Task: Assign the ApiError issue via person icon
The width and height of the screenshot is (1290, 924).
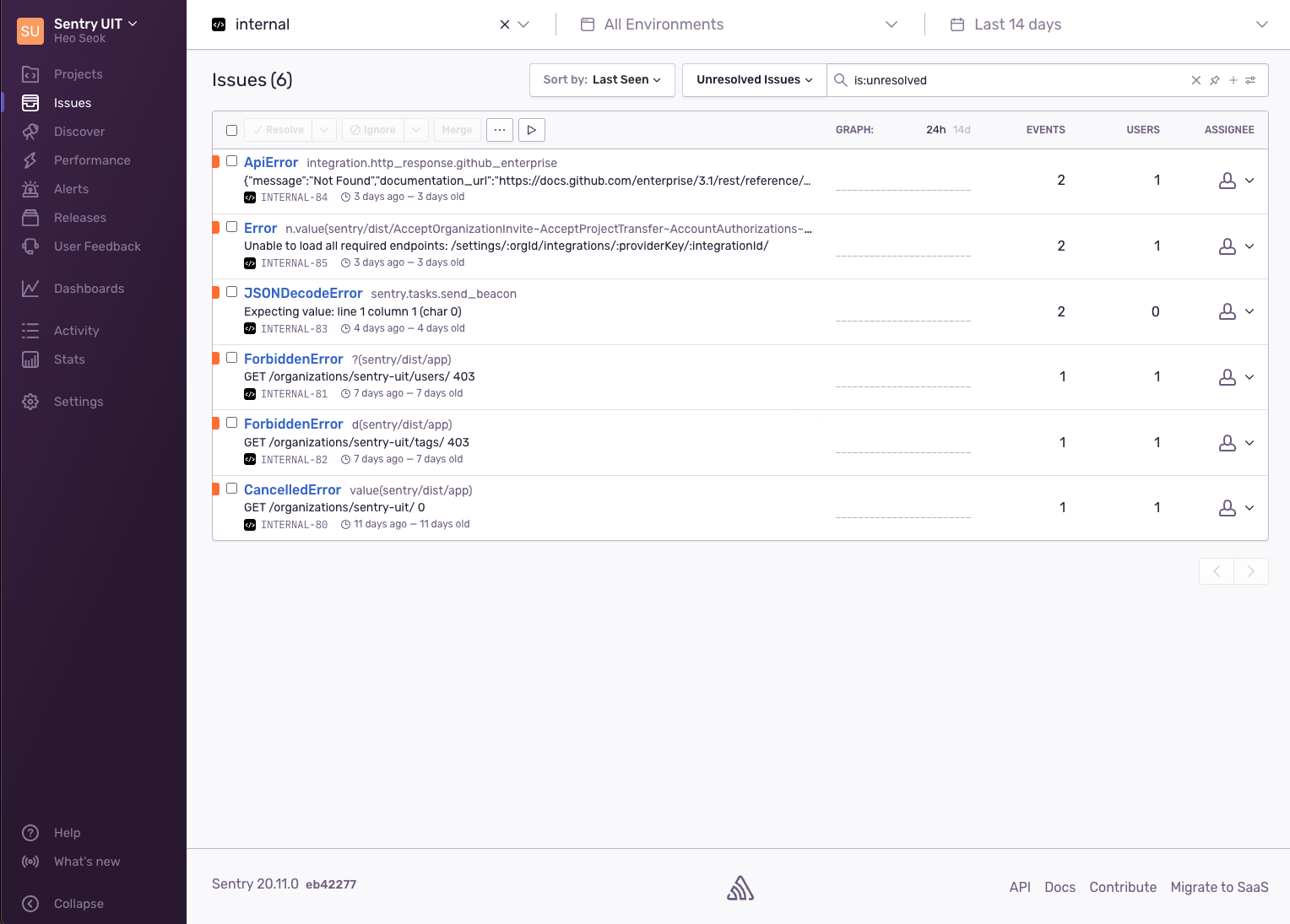Action: [x=1228, y=181]
